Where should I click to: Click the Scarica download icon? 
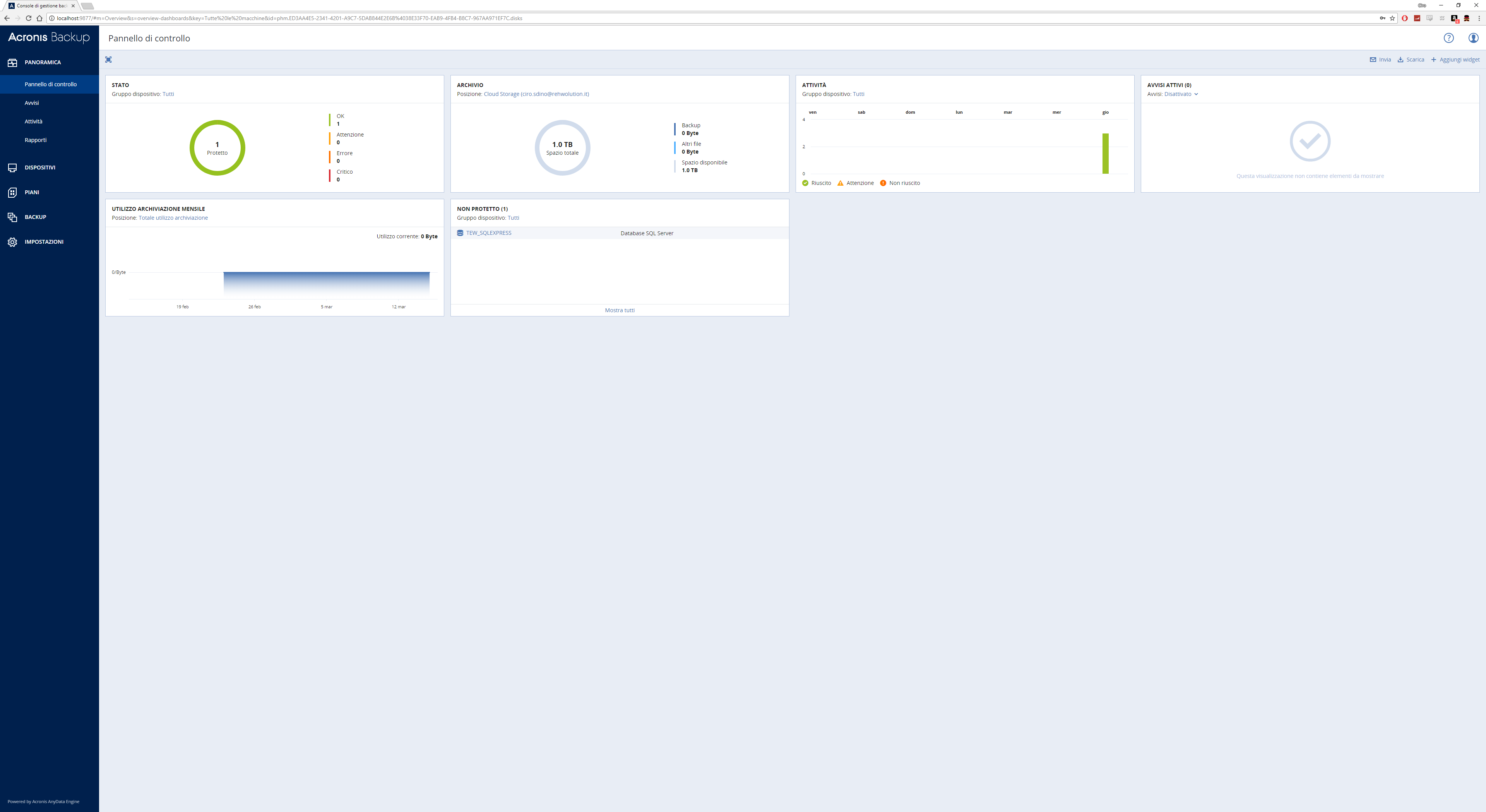point(1400,60)
